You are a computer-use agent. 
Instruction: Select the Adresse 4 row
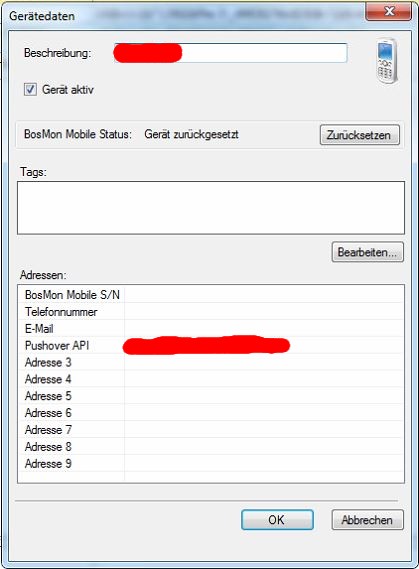click(x=211, y=379)
